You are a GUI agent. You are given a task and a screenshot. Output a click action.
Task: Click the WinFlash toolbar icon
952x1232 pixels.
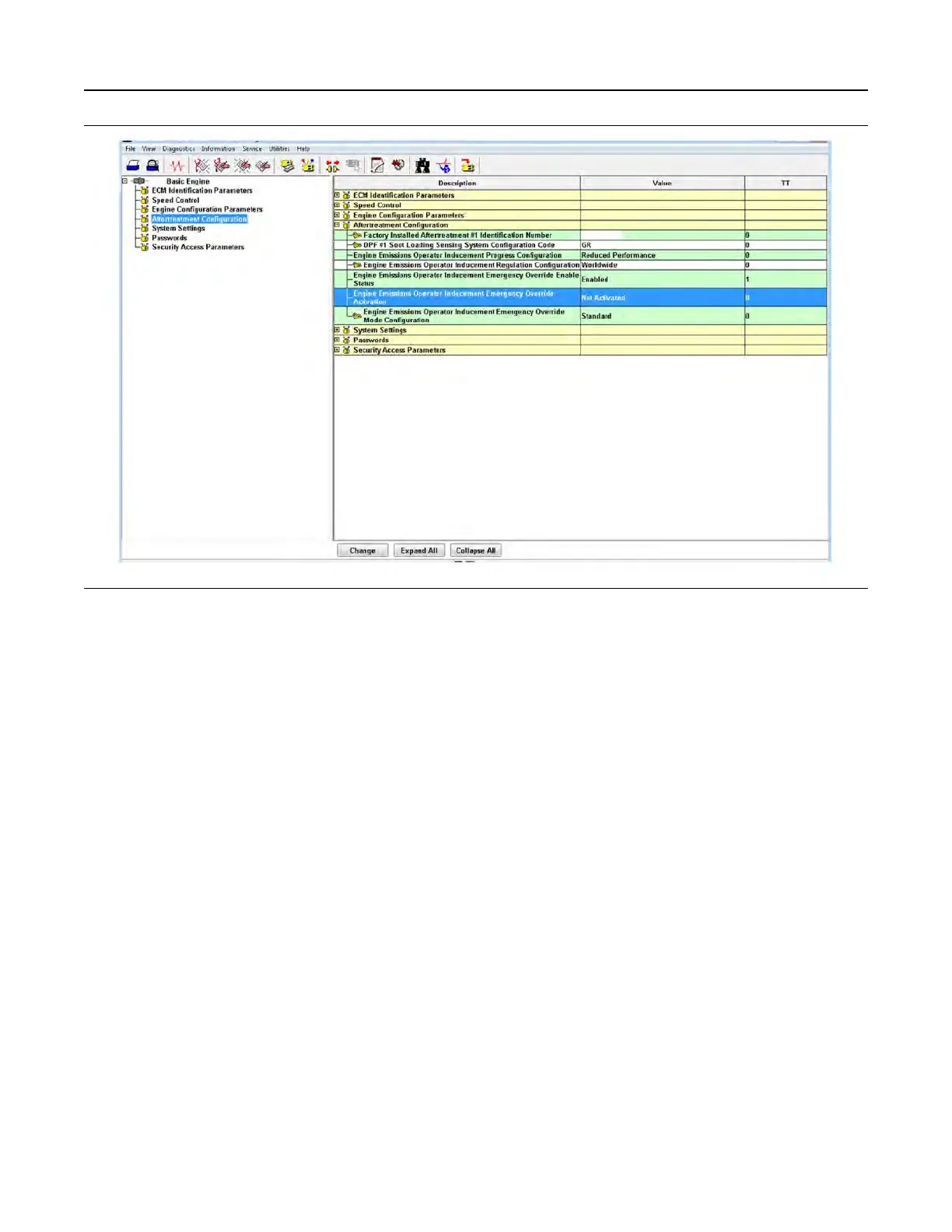pos(467,166)
